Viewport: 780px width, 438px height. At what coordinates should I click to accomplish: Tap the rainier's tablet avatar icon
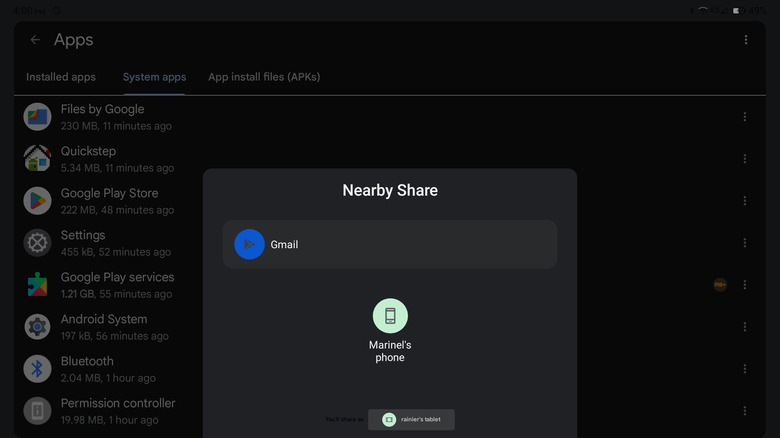389,420
